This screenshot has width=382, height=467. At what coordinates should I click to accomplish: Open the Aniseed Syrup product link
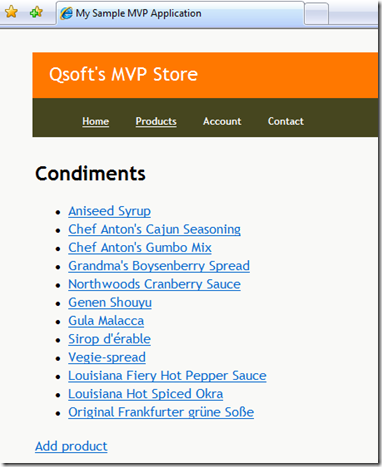[x=110, y=211]
